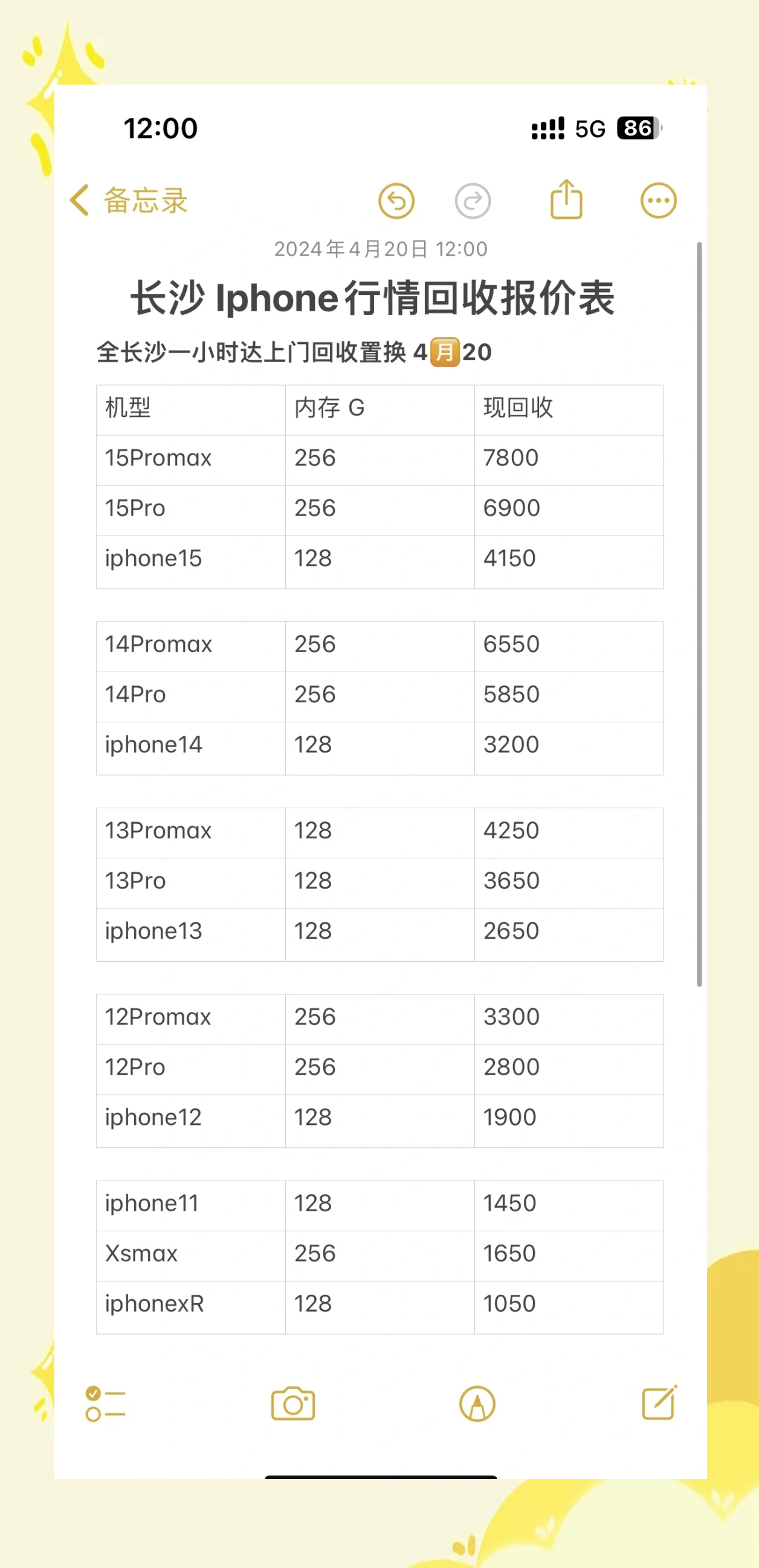Return to 备忘录 notes list
Viewport: 759px width, 1568px height.
click(146, 200)
